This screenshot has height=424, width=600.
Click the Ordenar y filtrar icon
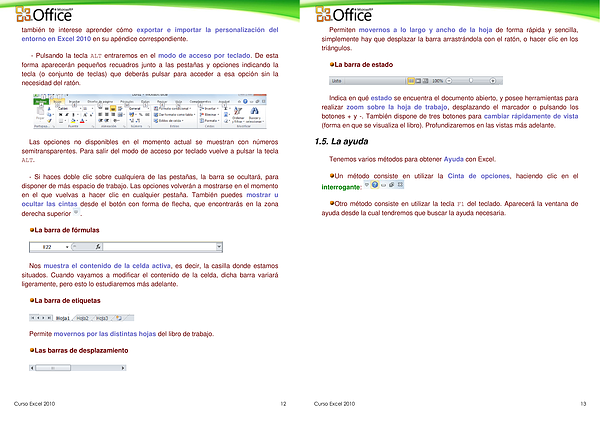click(x=238, y=111)
